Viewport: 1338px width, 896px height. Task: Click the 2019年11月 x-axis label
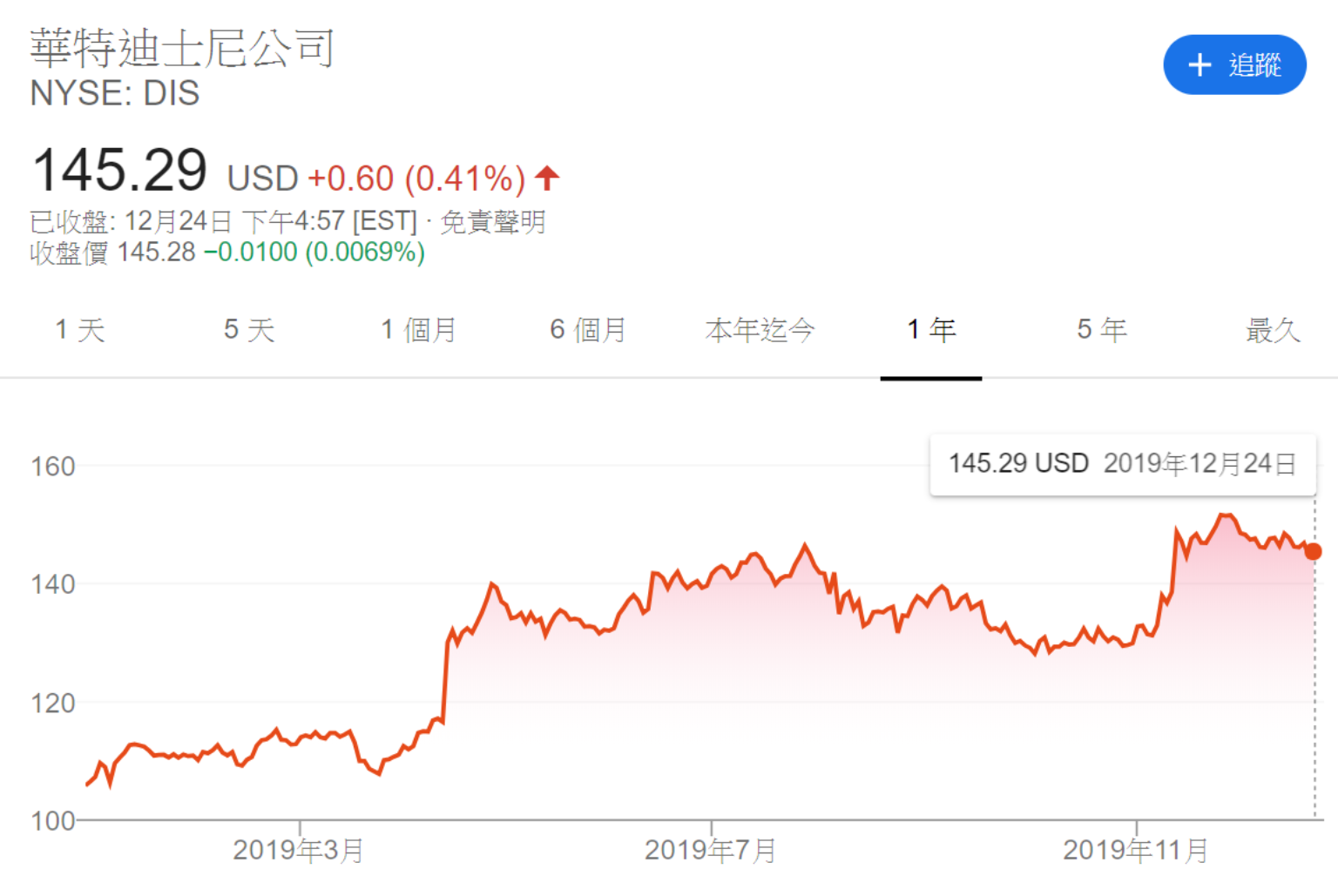pyautogui.click(x=1135, y=850)
